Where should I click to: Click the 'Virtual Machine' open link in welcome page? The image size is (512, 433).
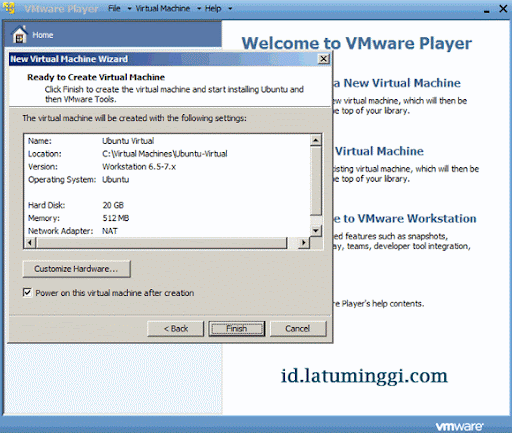[x=379, y=151]
